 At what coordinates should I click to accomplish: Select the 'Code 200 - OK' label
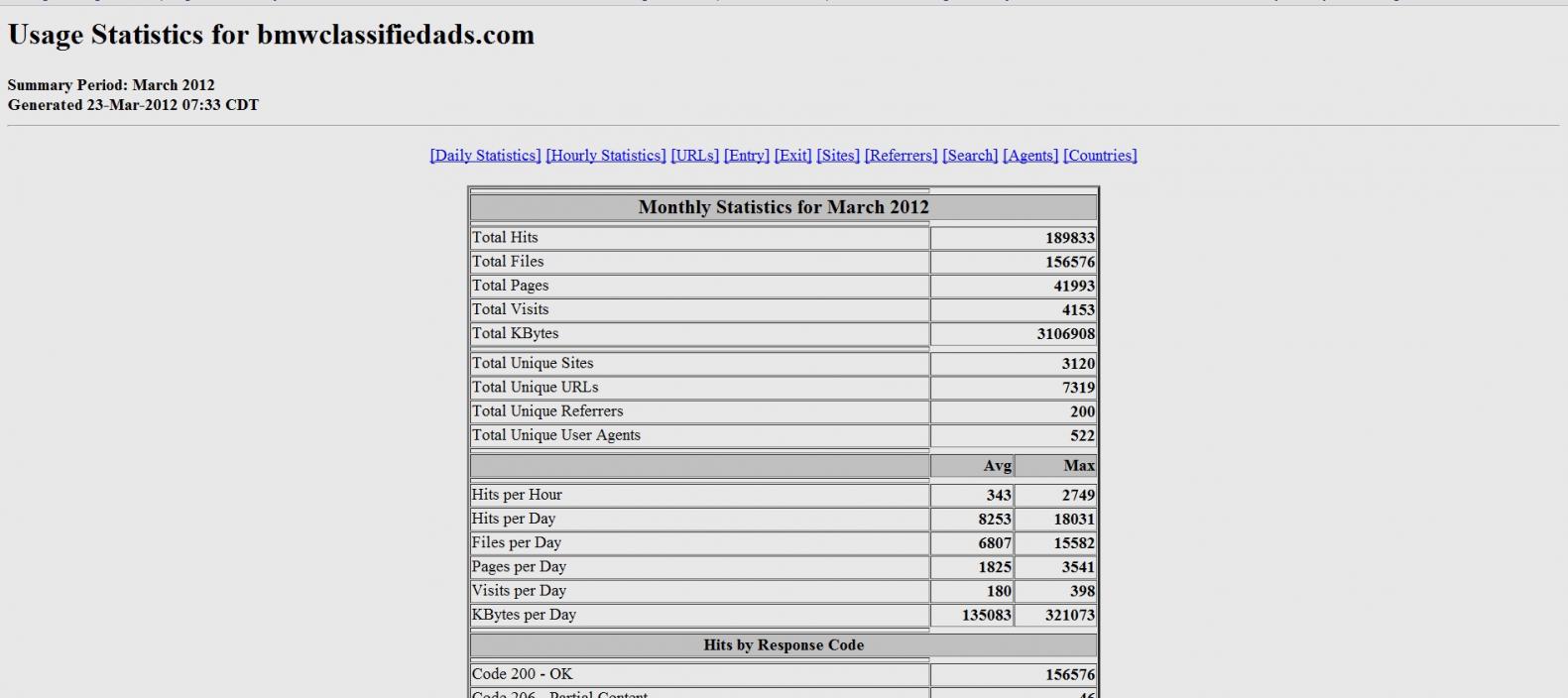click(x=522, y=674)
